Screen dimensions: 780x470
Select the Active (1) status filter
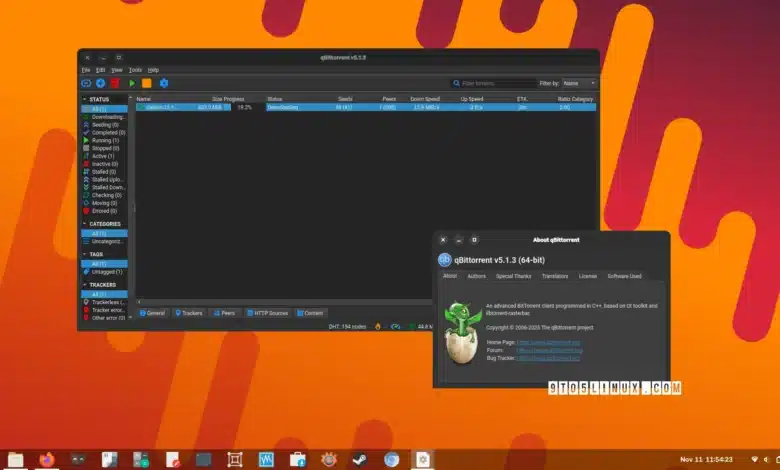tap(104, 156)
